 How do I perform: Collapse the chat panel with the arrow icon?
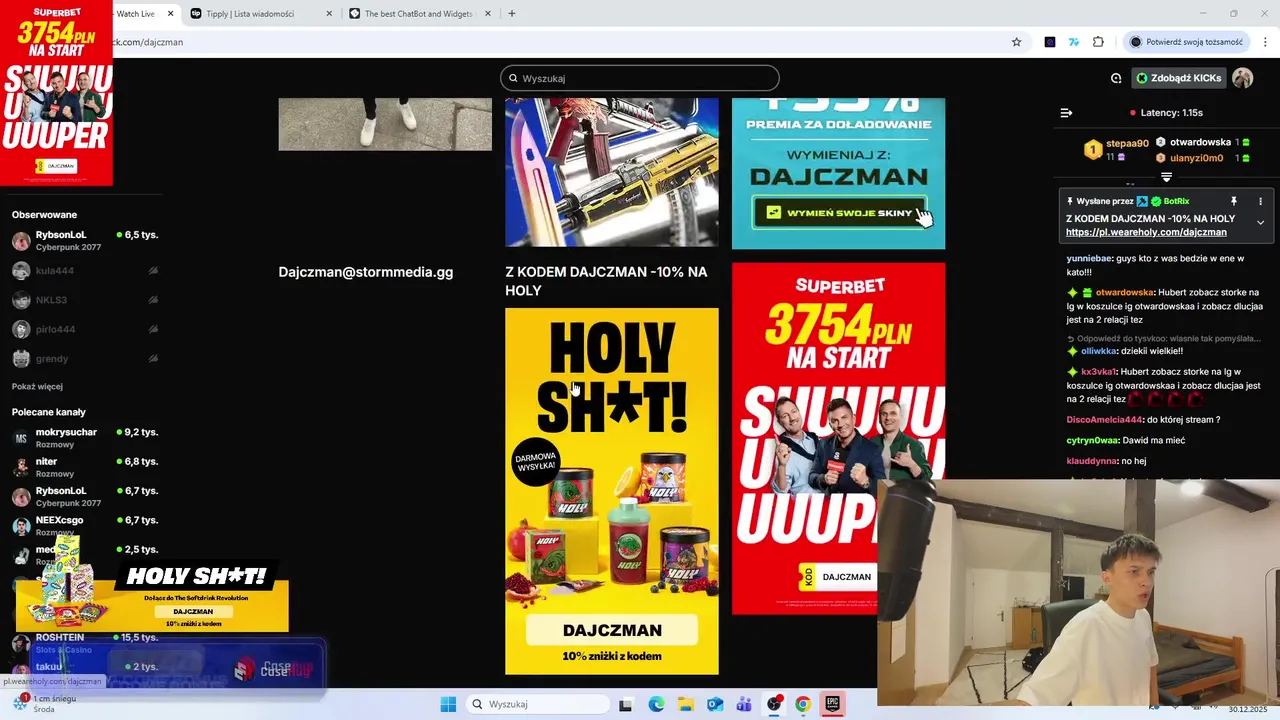(x=1066, y=113)
